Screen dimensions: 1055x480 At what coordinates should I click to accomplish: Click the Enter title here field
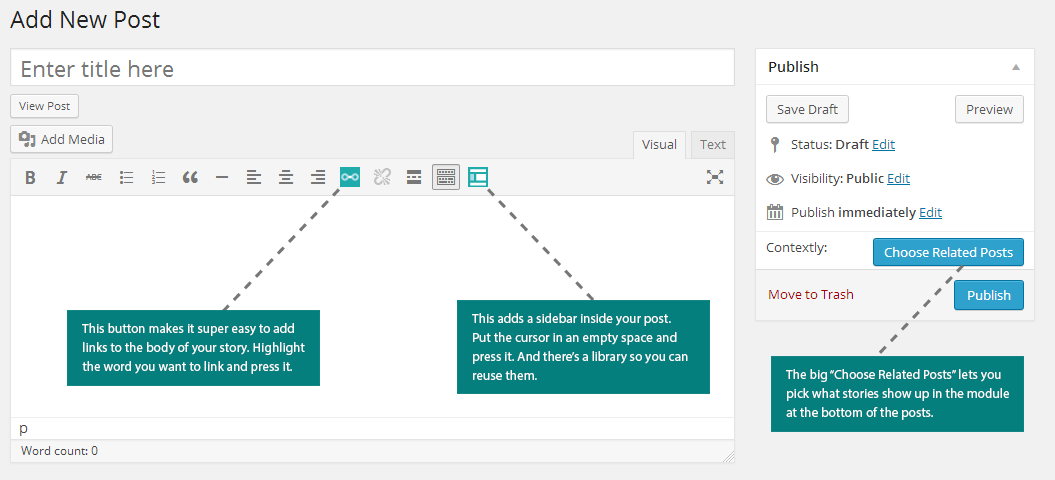[x=372, y=67]
